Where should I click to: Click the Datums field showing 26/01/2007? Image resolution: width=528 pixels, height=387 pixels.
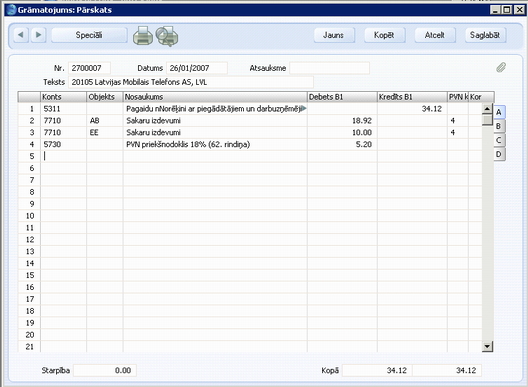(197, 68)
